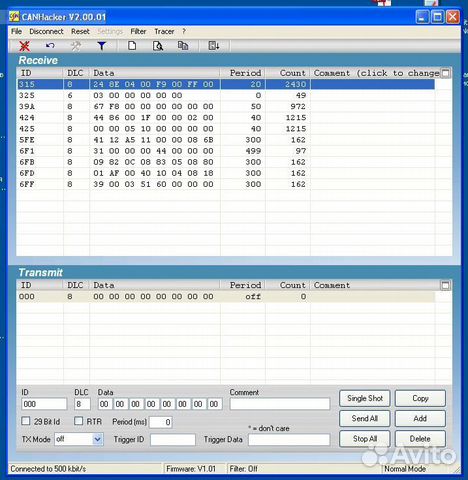Enable the RTR checkbox

tap(78, 421)
